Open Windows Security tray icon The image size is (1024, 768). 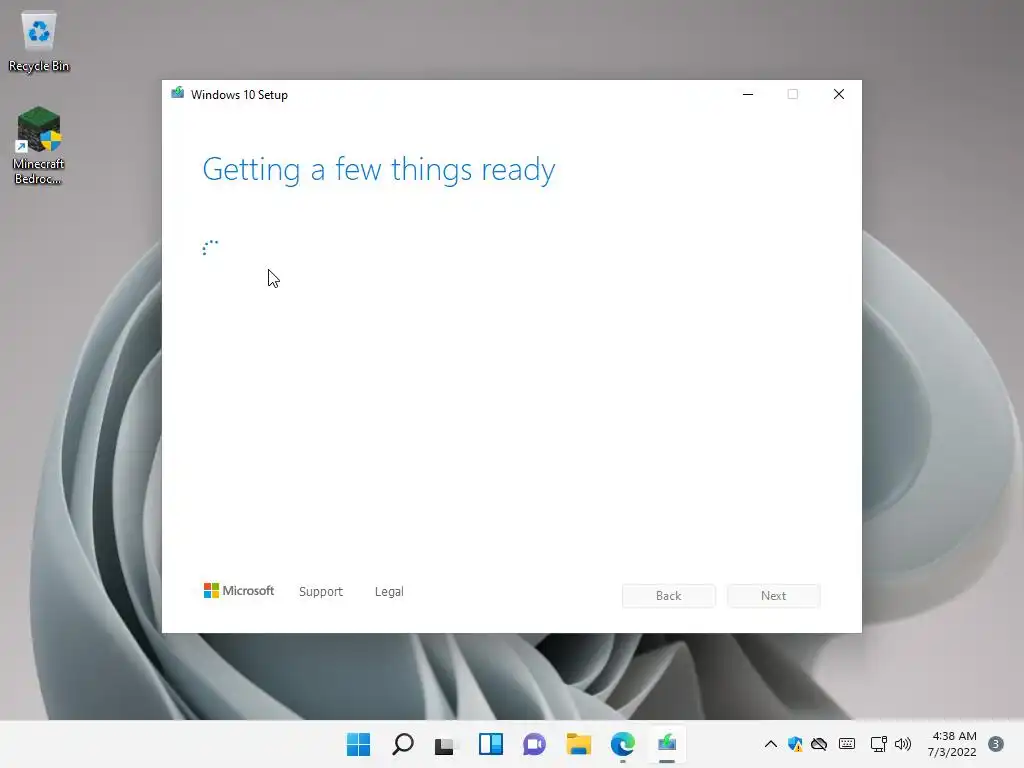(x=795, y=744)
